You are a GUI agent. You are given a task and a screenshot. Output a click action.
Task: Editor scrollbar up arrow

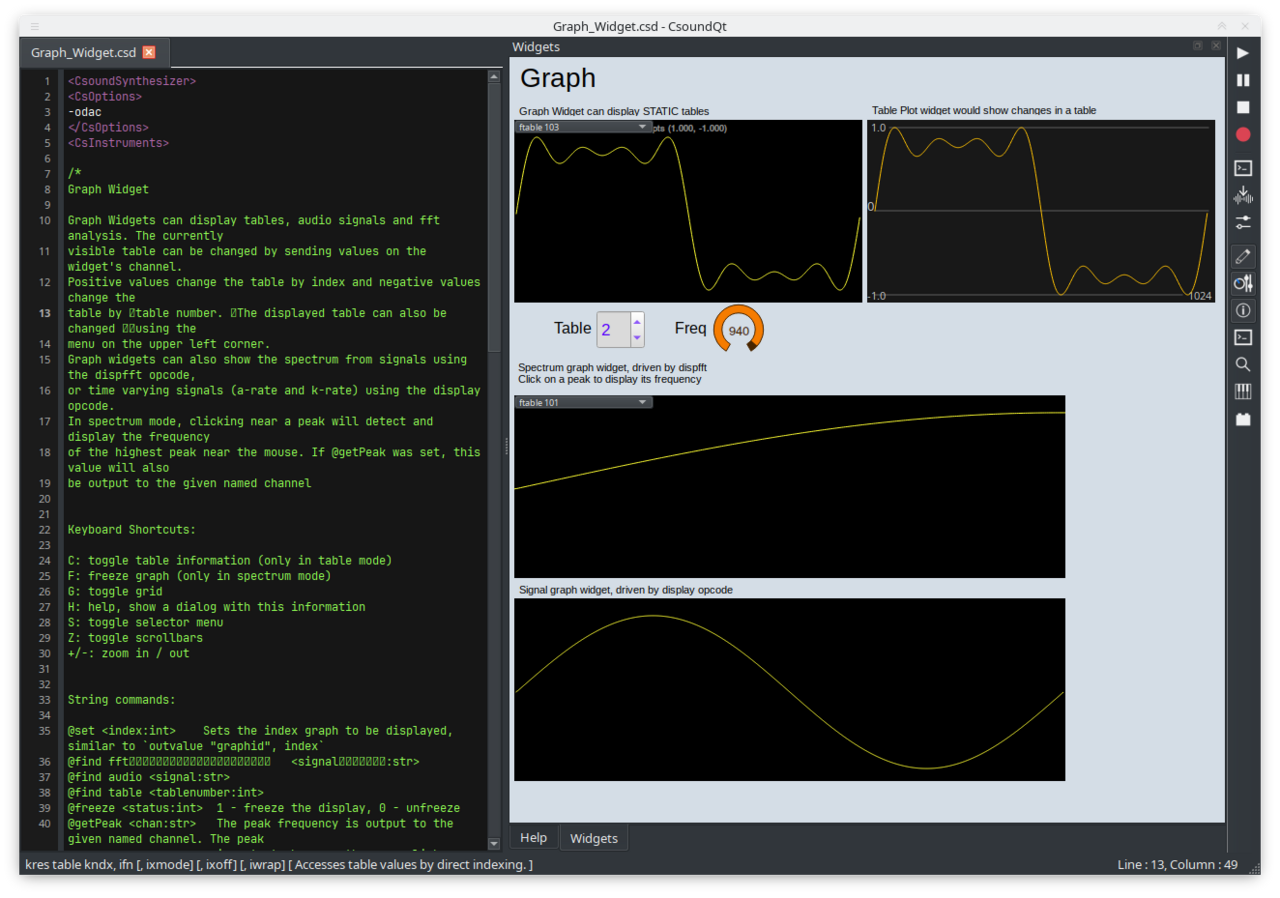coord(494,76)
